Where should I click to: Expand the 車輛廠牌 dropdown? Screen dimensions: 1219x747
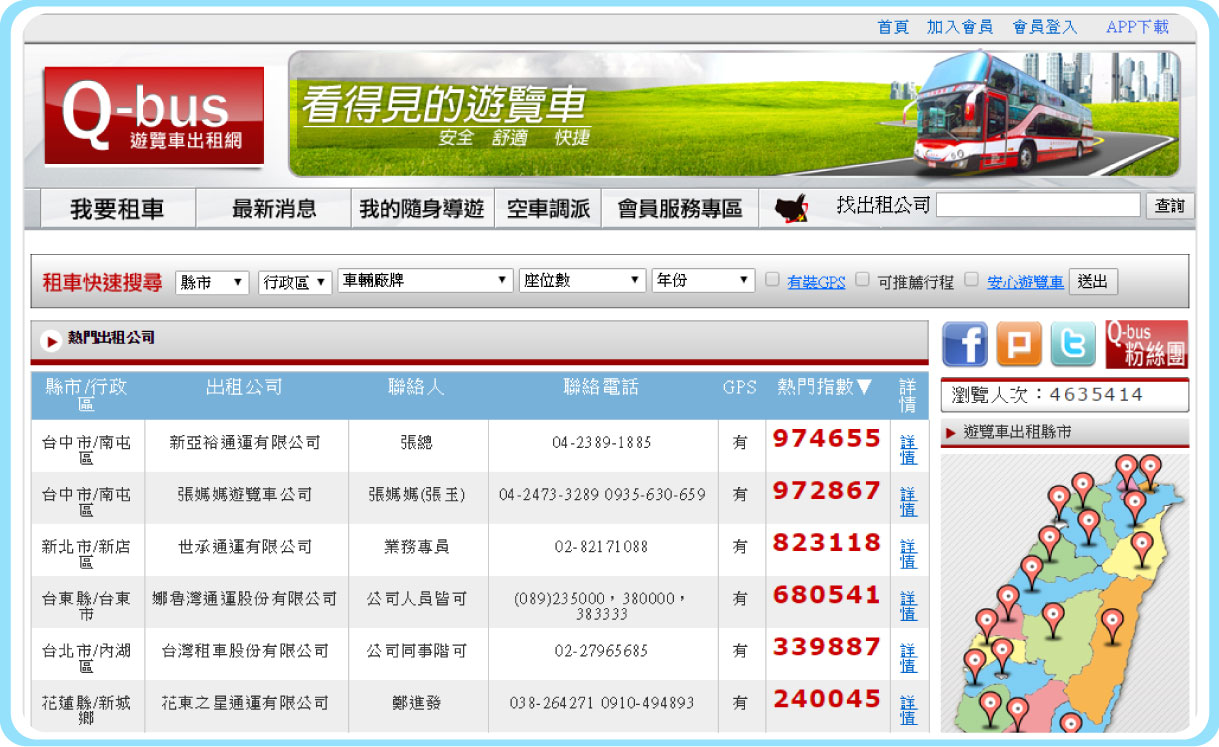[426, 281]
